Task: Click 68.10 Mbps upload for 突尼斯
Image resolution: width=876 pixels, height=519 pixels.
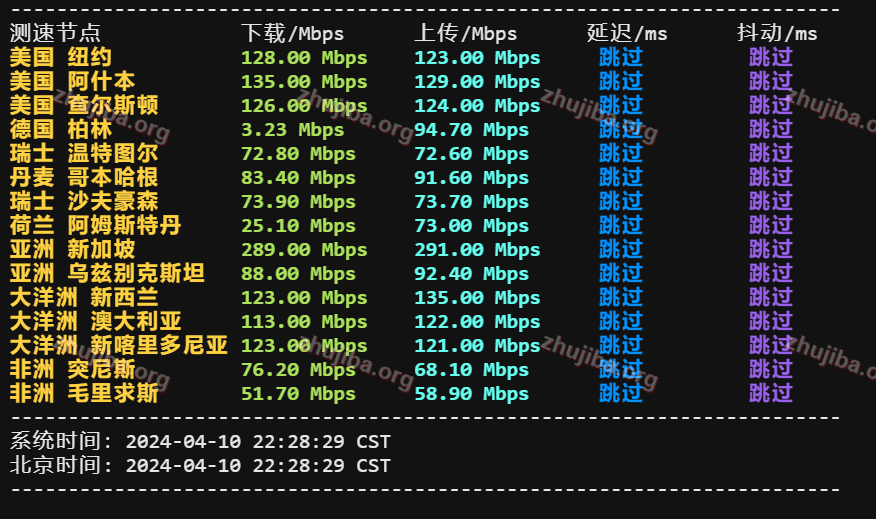Action: [472, 370]
